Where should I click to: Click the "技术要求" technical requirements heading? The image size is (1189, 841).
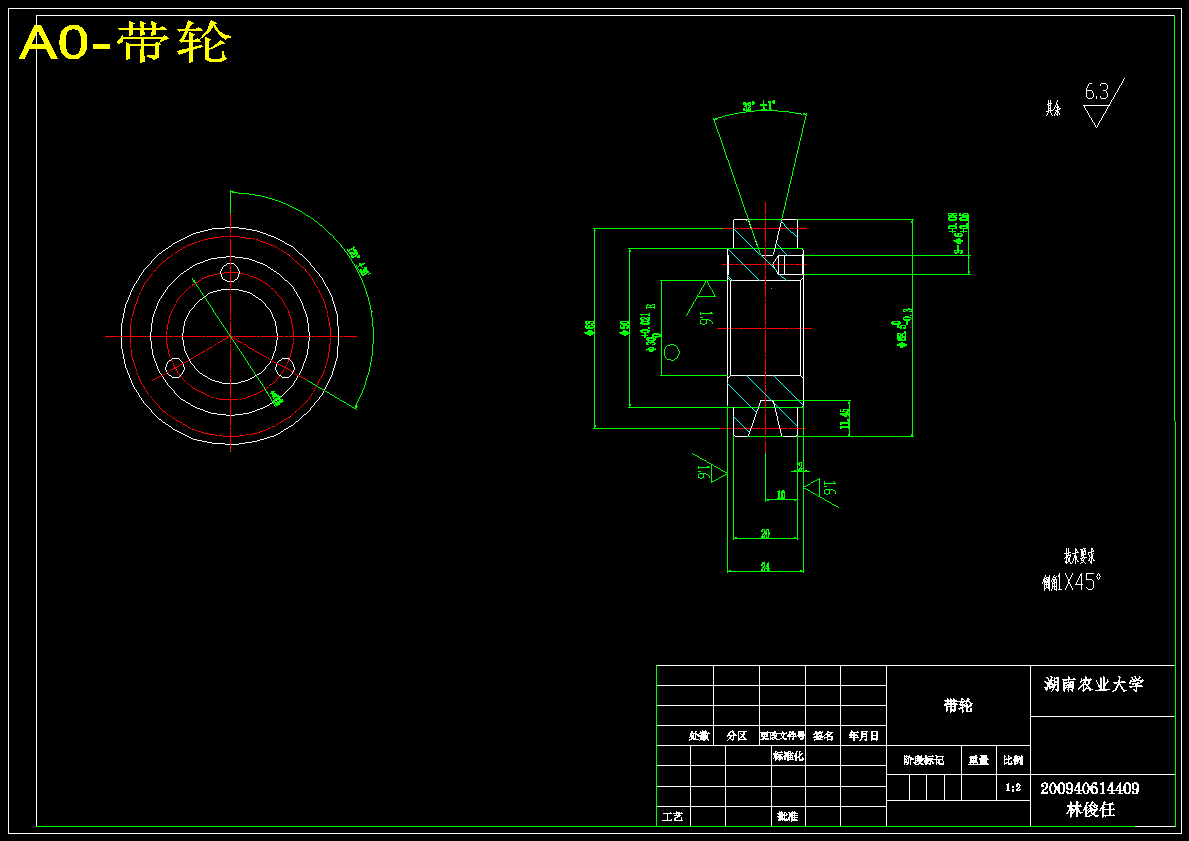point(1079,556)
